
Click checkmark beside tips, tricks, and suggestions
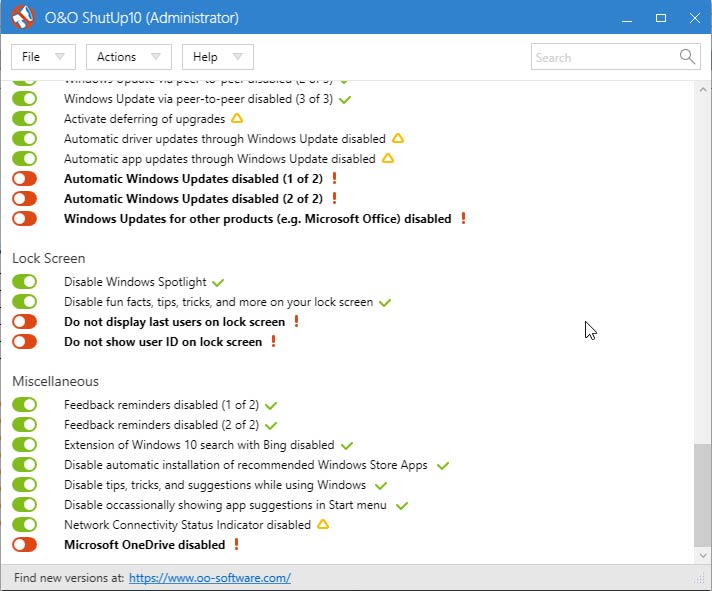coord(381,486)
